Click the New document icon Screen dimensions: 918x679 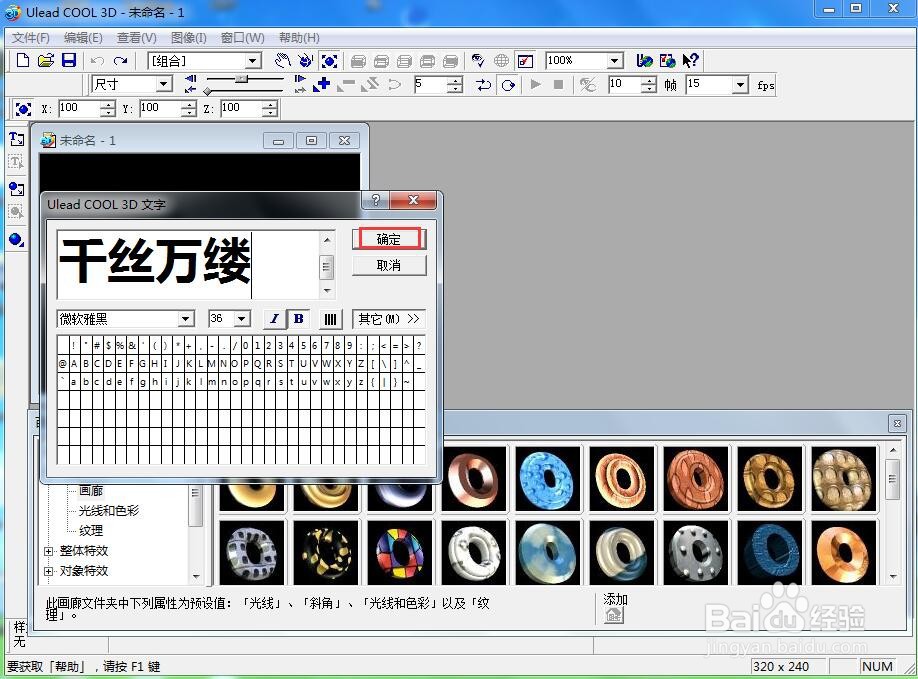point(22,60)
